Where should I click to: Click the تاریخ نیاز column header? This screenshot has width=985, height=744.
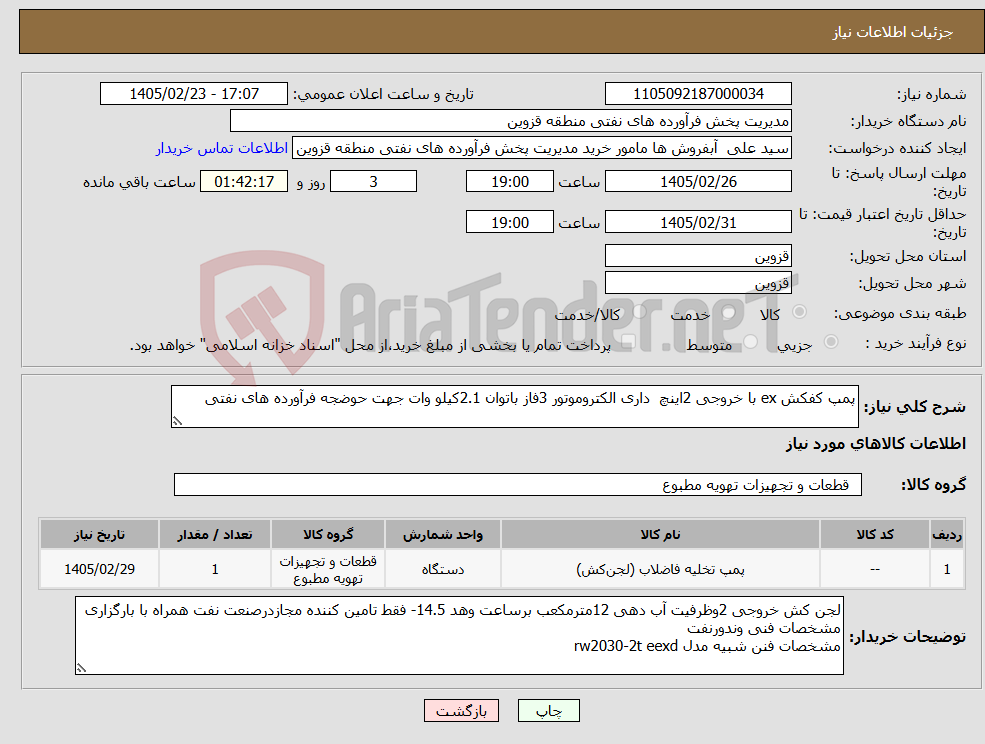point(99,535)
